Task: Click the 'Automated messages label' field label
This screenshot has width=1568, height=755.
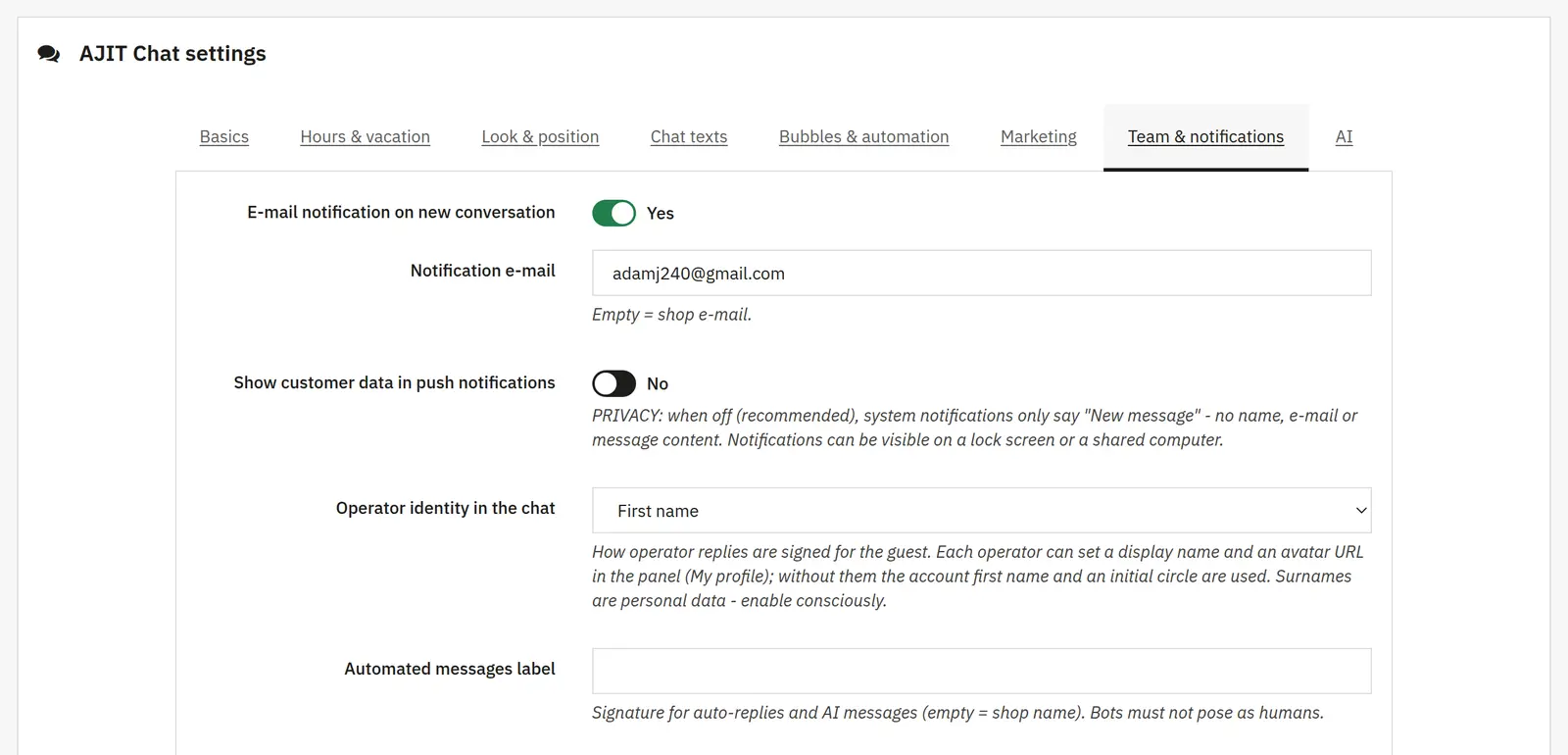Action: pyautogui.click(x=450, y=669)
